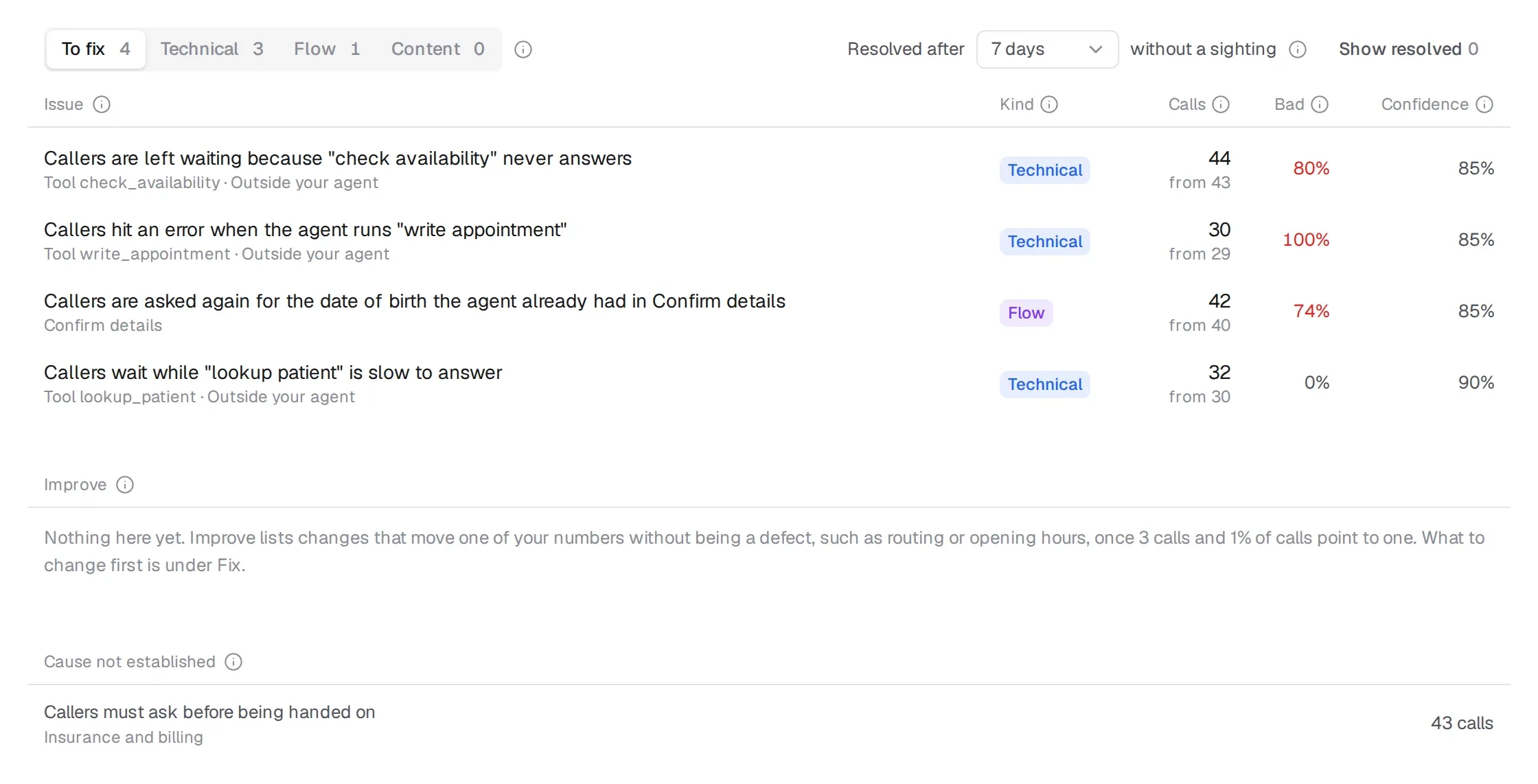Open the 'write appointment' error issue
This screenshot has height=784, width=1538.
(769, 241)
